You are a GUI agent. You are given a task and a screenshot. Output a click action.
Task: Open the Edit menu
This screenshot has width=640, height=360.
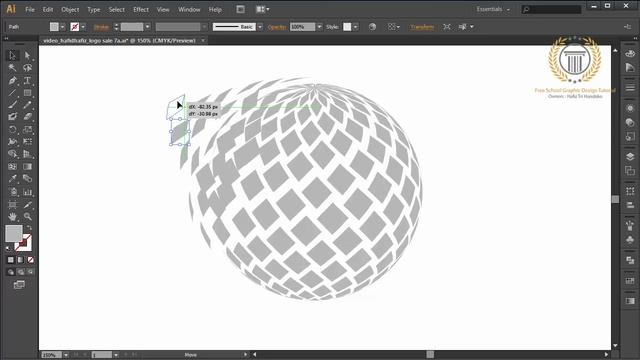48,9
